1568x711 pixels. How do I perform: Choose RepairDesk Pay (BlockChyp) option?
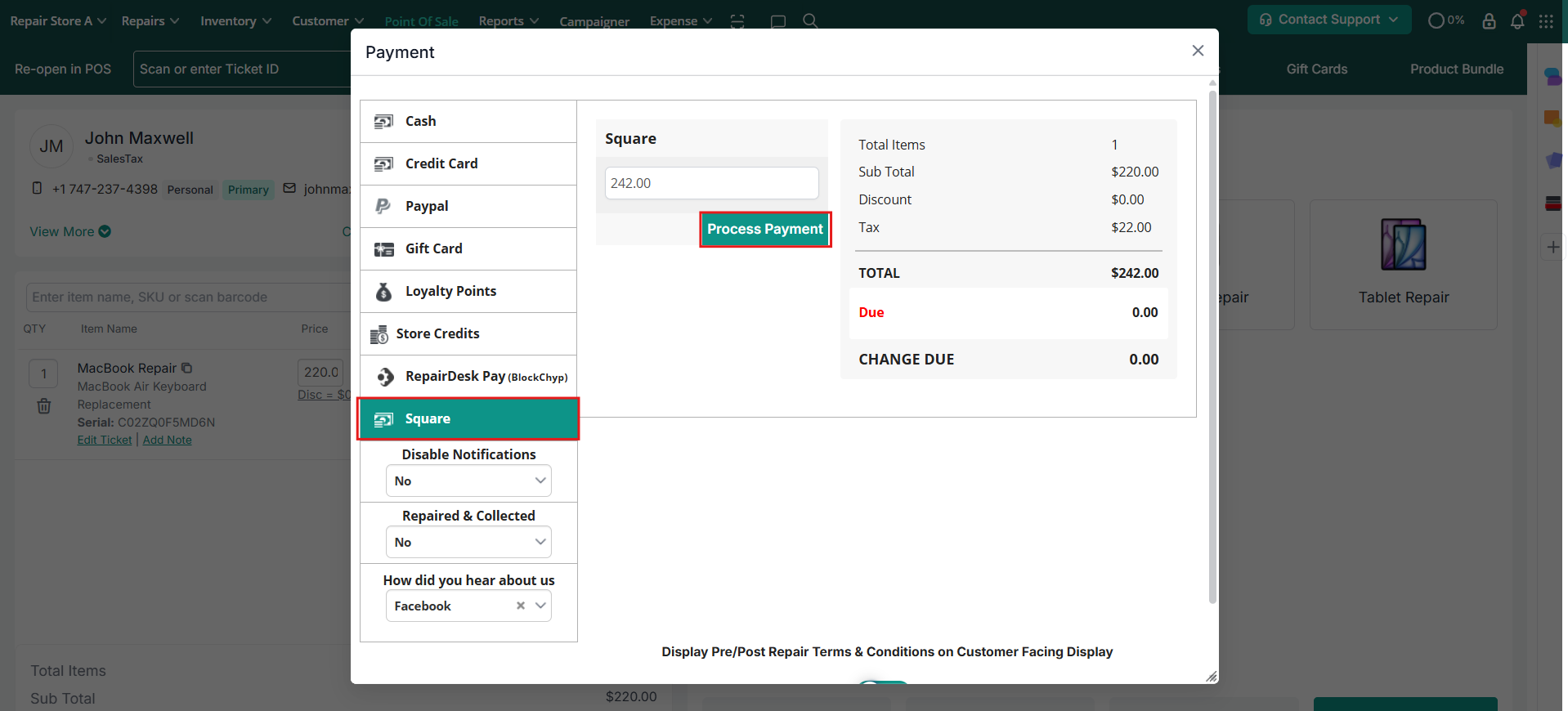[468, 376]
